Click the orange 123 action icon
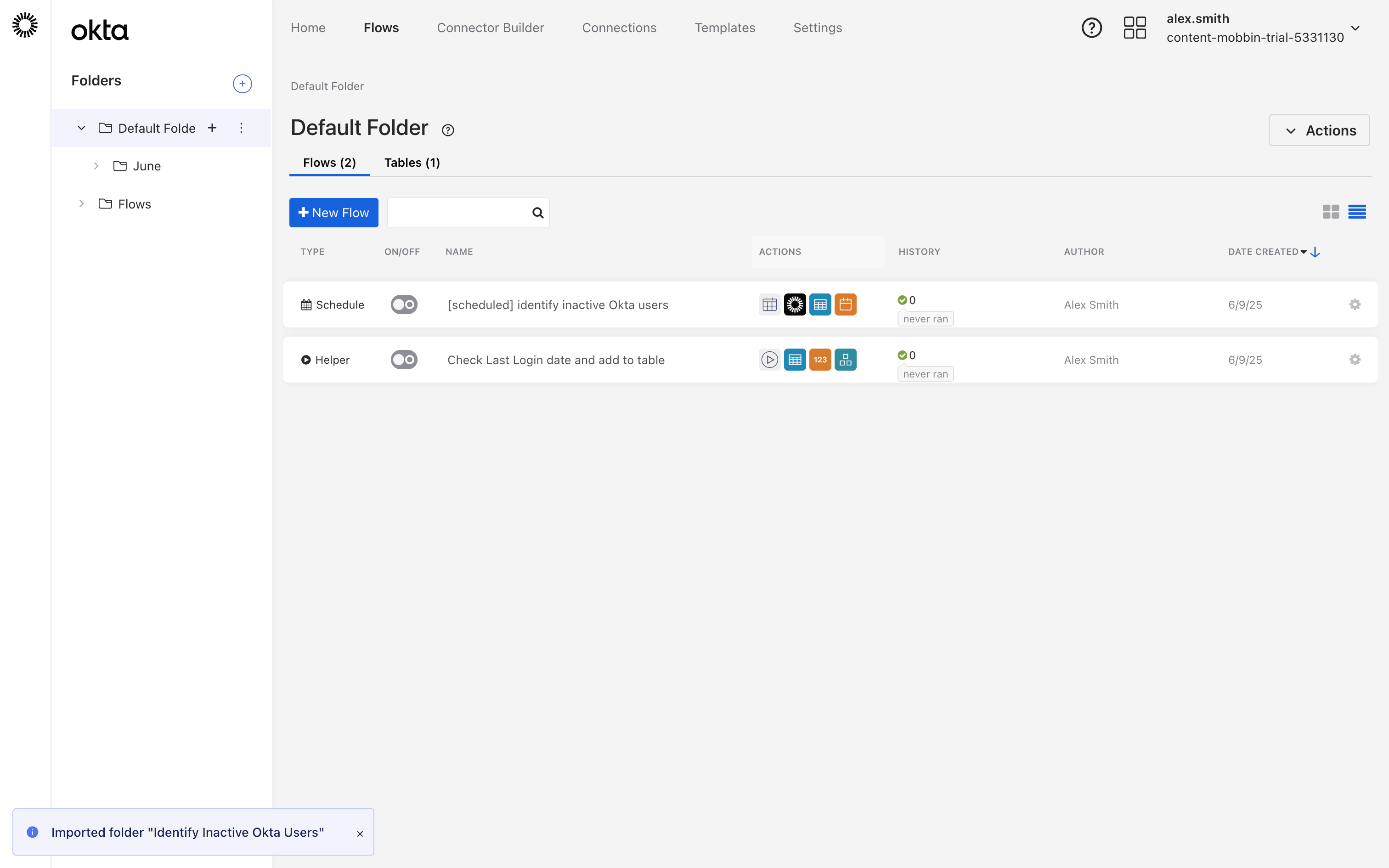 click(x=819, y=359)
